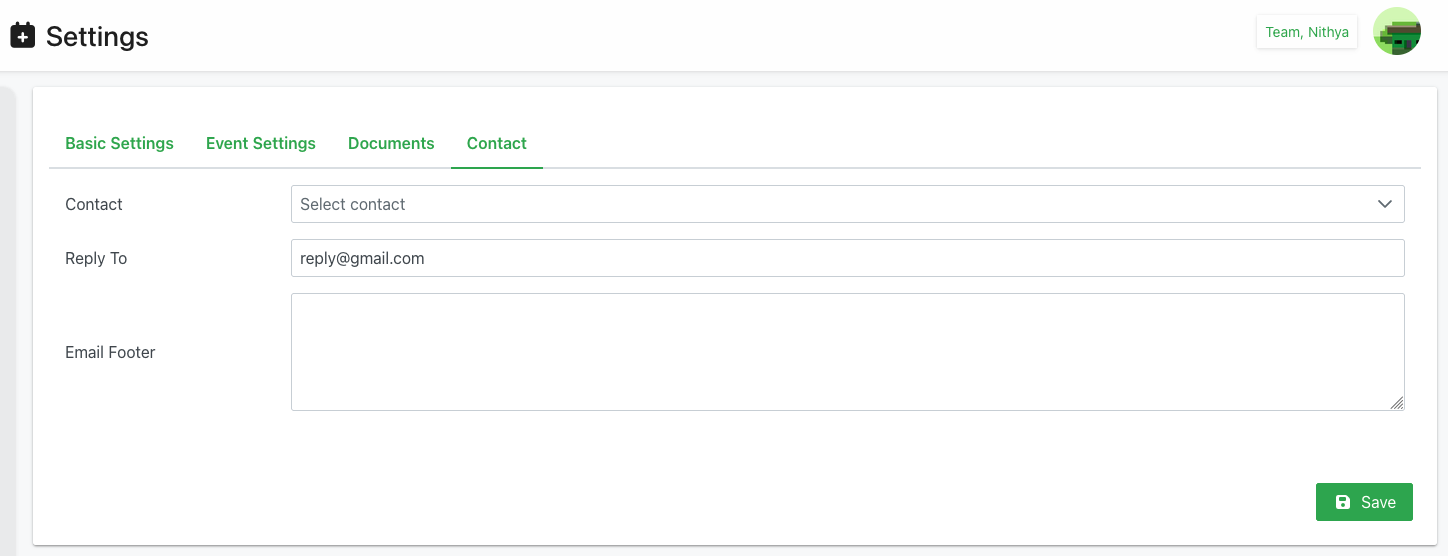Open the Event Settings tab

point(261,143)
